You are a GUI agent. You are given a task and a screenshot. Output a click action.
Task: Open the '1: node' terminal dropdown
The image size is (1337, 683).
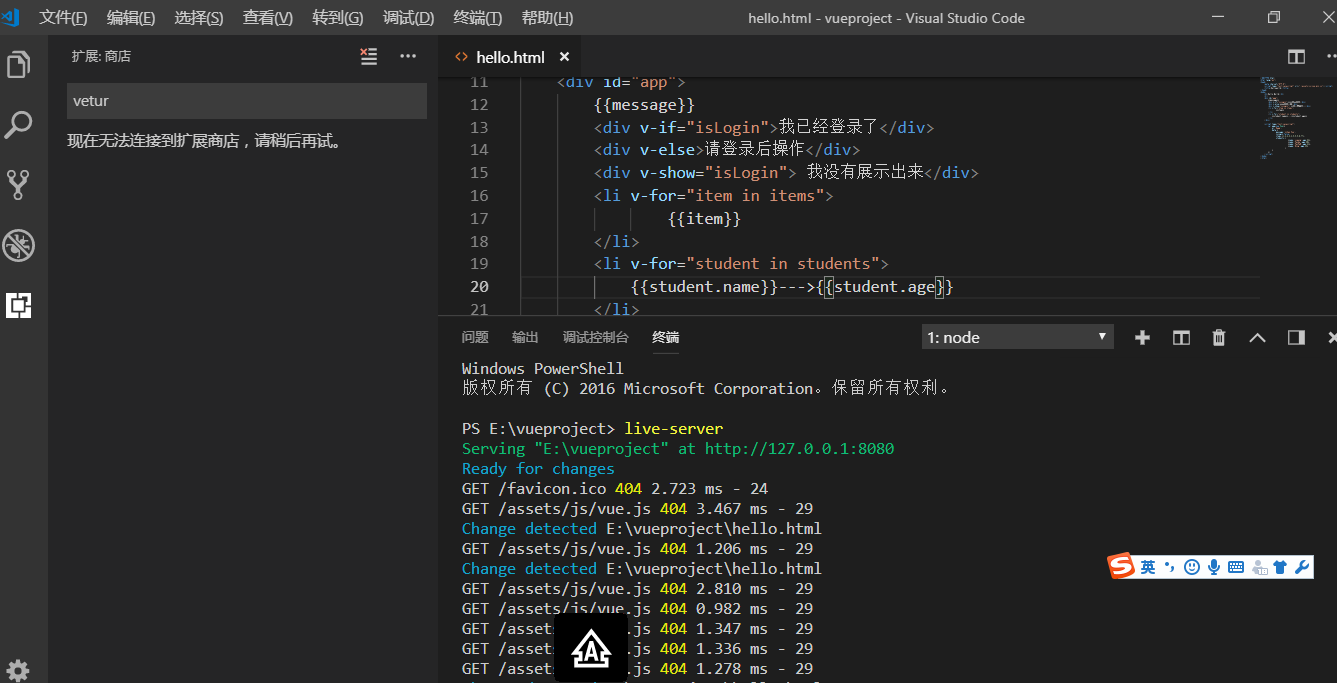(1017, 338)
